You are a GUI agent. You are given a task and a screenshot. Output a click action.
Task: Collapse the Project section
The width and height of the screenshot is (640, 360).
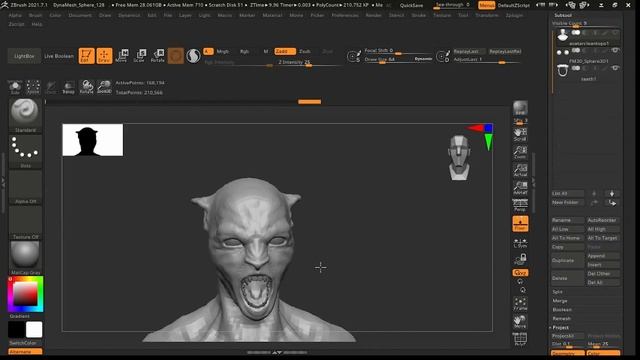coord(561,327)
